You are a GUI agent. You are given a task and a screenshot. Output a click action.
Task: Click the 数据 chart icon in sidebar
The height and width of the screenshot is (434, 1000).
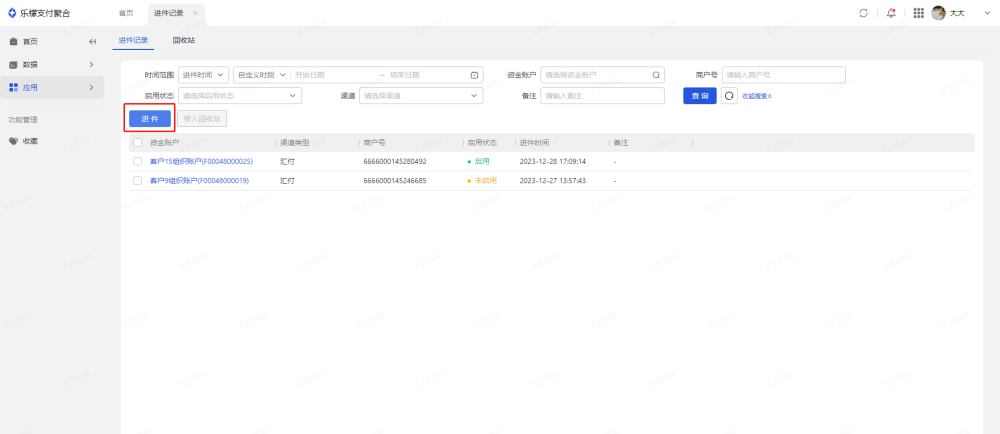tap(13, 64)
